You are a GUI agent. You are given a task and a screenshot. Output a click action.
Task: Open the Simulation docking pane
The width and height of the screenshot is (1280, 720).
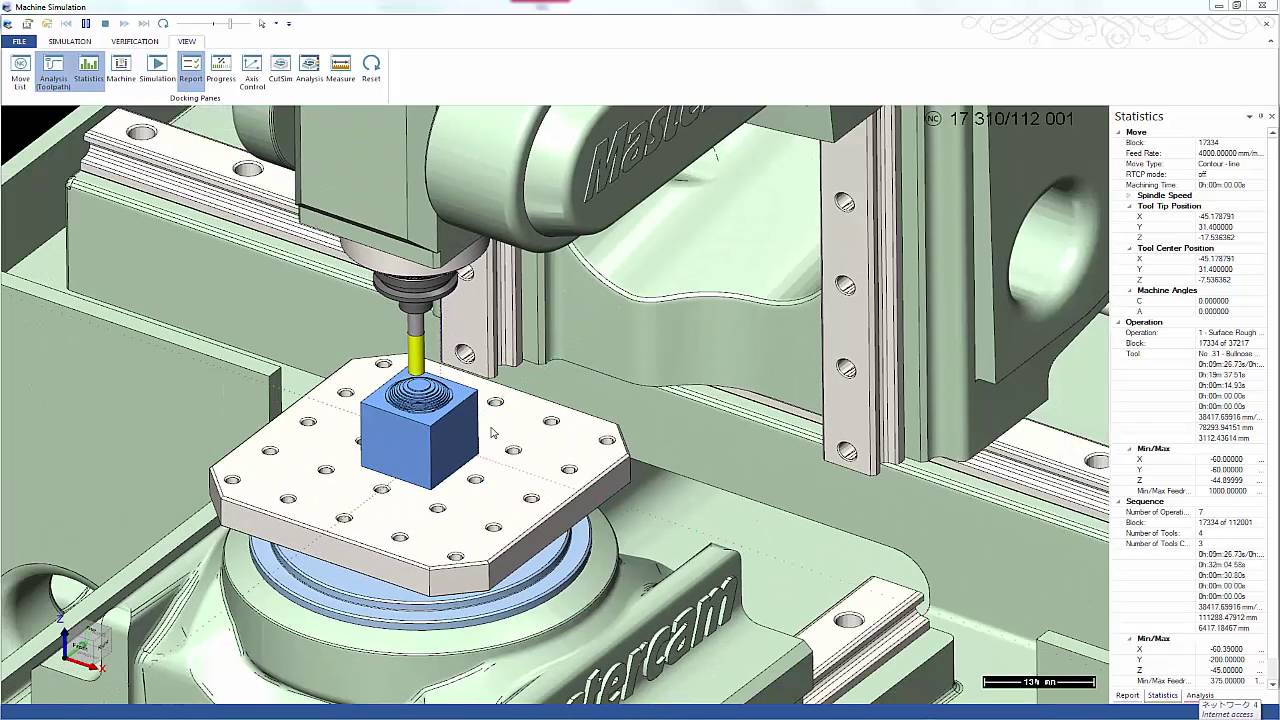pos(156,70)
